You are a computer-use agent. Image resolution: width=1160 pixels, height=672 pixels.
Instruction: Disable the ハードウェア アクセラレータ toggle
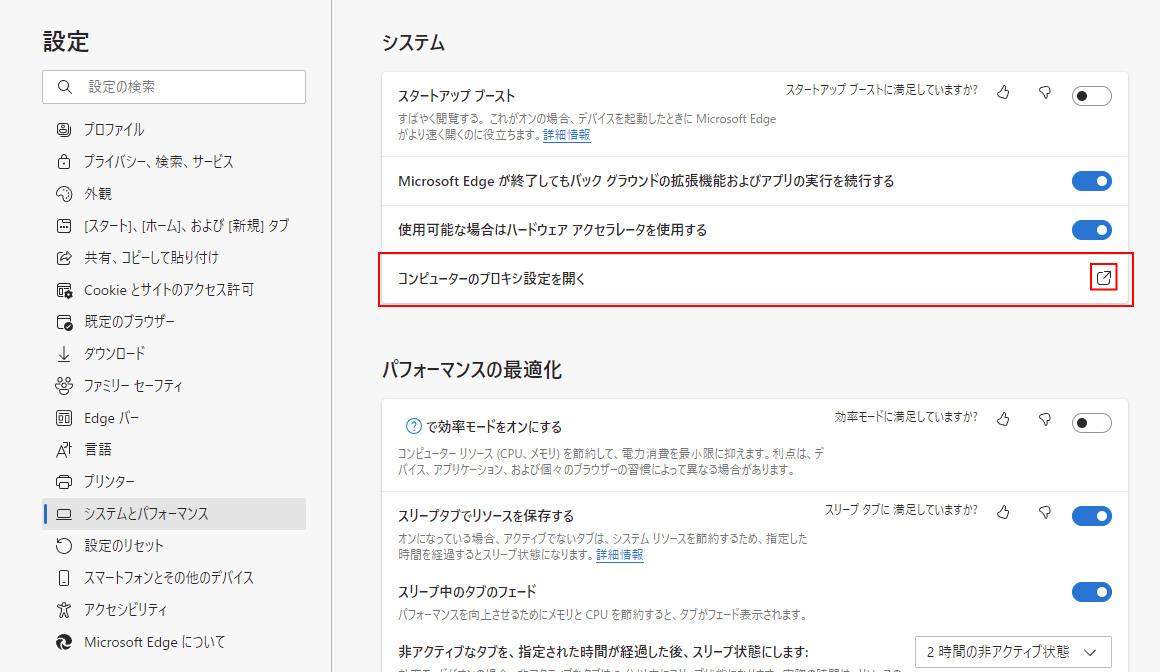click(1091, 230)
